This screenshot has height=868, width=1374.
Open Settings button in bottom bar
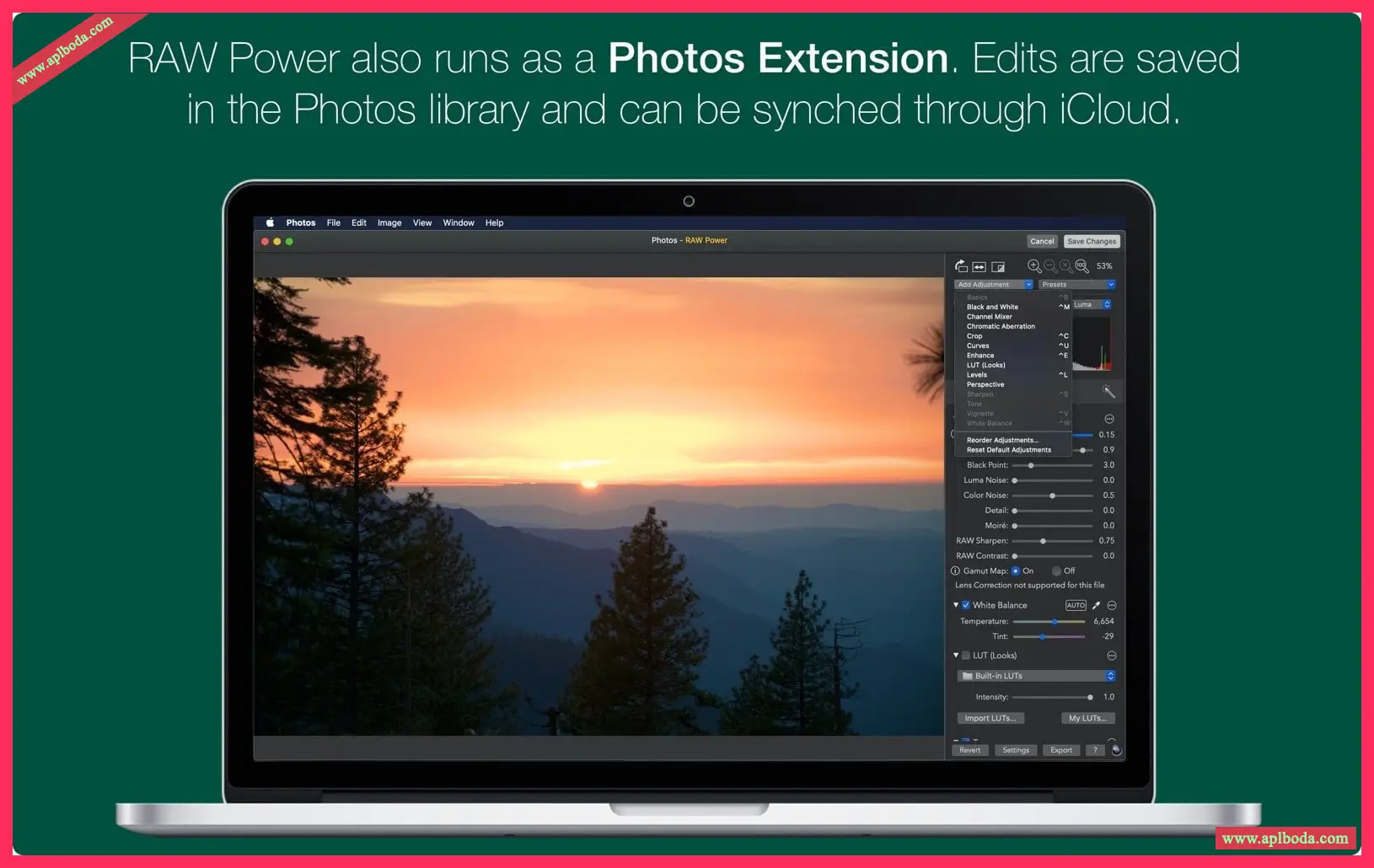(1016, 750)
